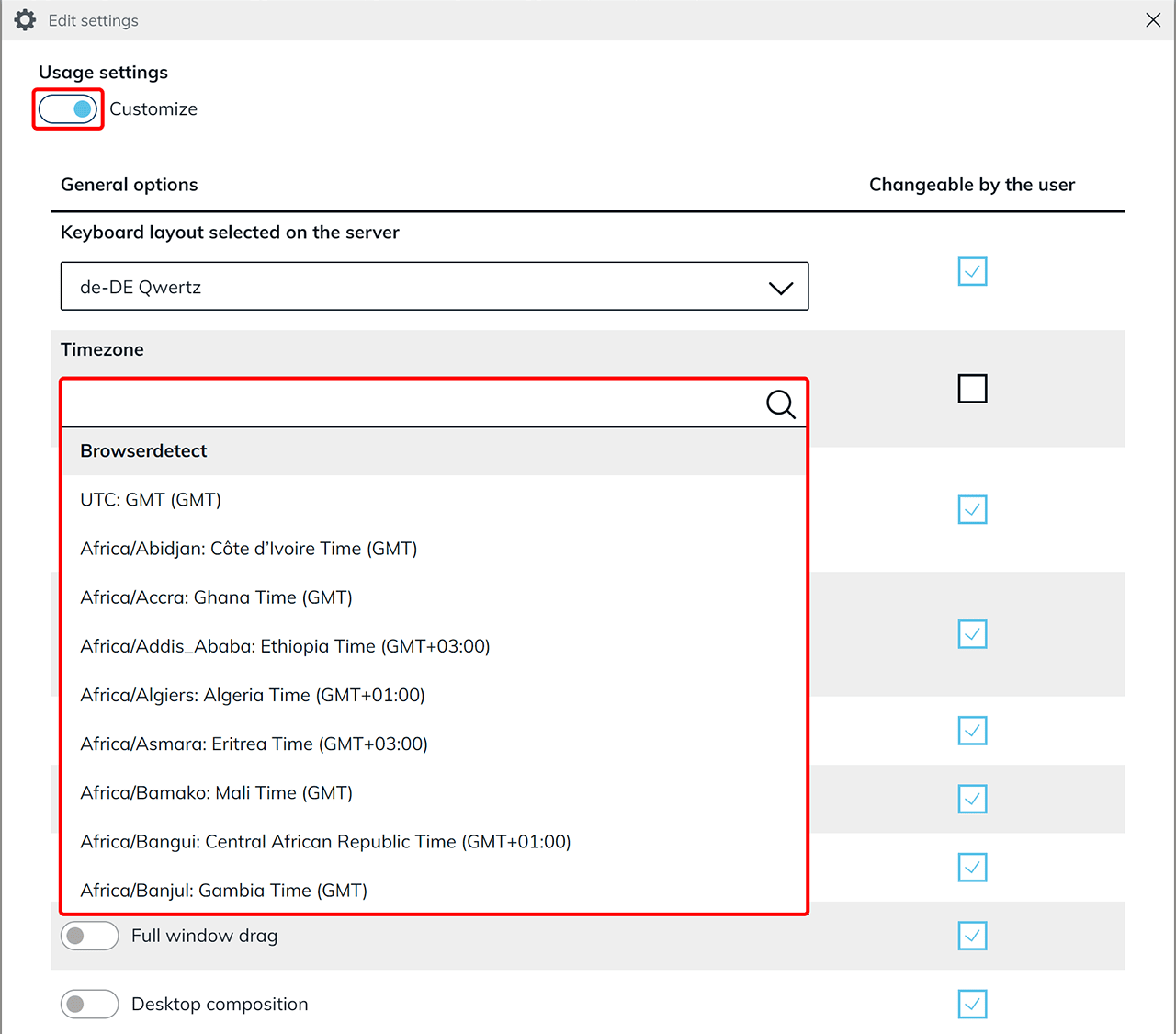Image resolution: width=1176 pixels, height=1034 pixels.
Task: Close the Edit settings dialog
Action: [x=1153, y=20]
